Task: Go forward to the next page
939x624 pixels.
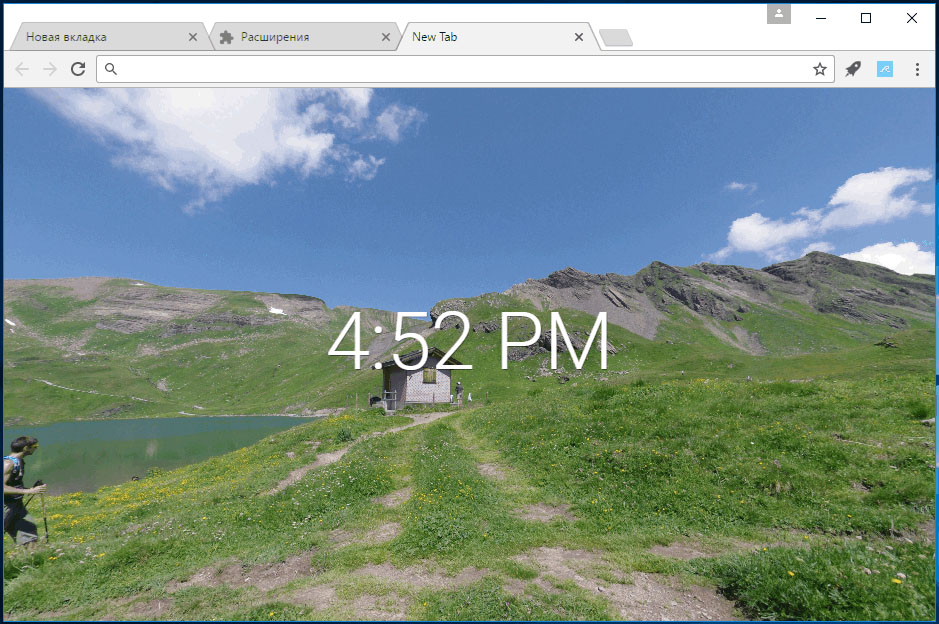Action: point(50,69)
